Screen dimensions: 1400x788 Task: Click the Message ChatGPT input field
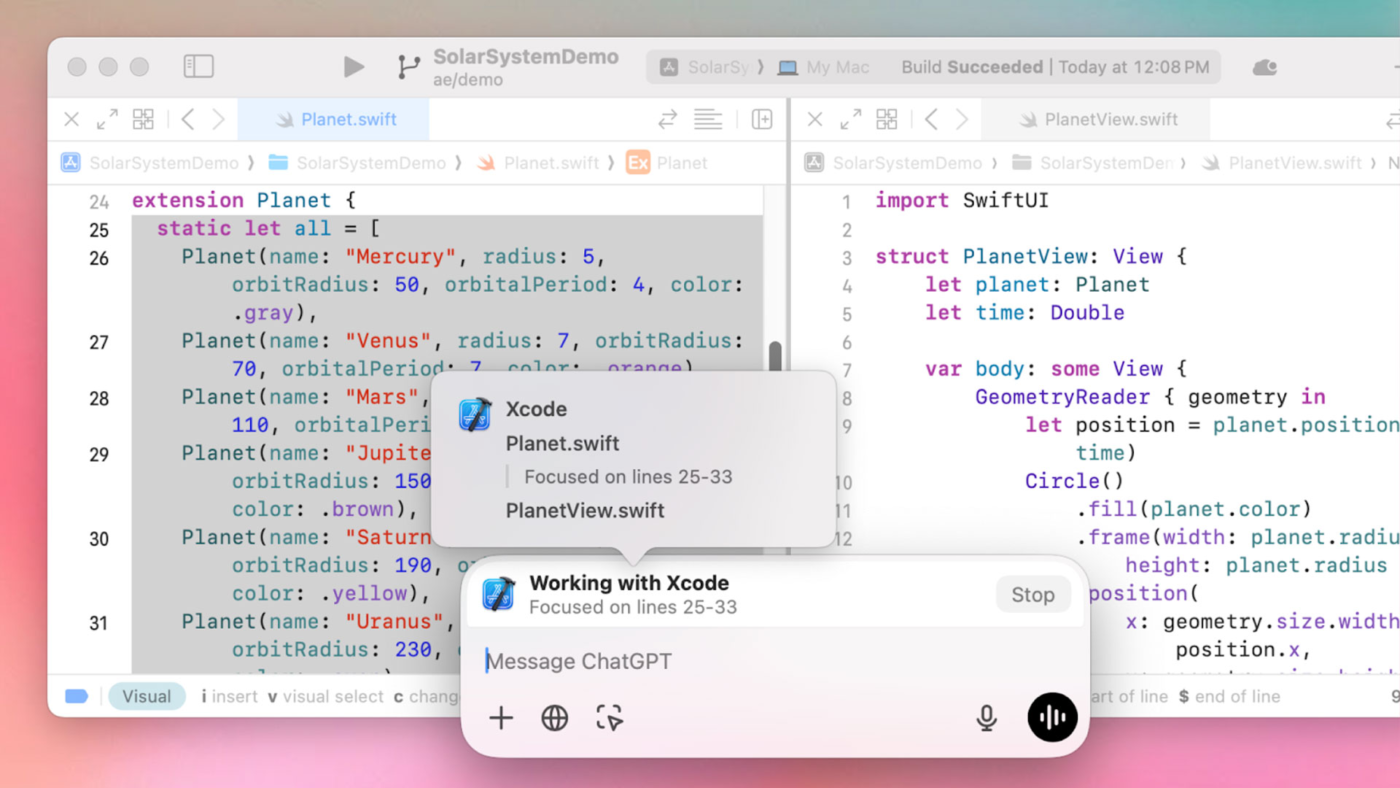click(x=760, y=661)
